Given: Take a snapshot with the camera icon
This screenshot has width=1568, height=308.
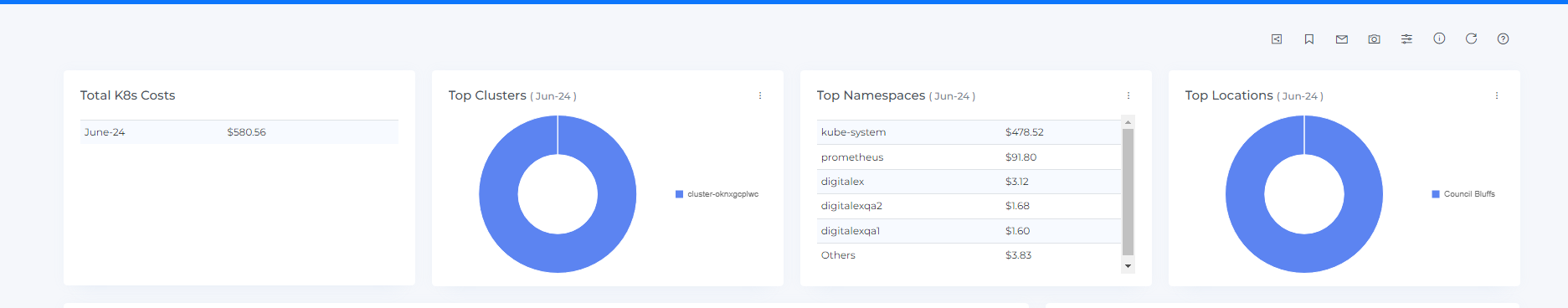Looking at the screenshot, I should point(1374,39).
